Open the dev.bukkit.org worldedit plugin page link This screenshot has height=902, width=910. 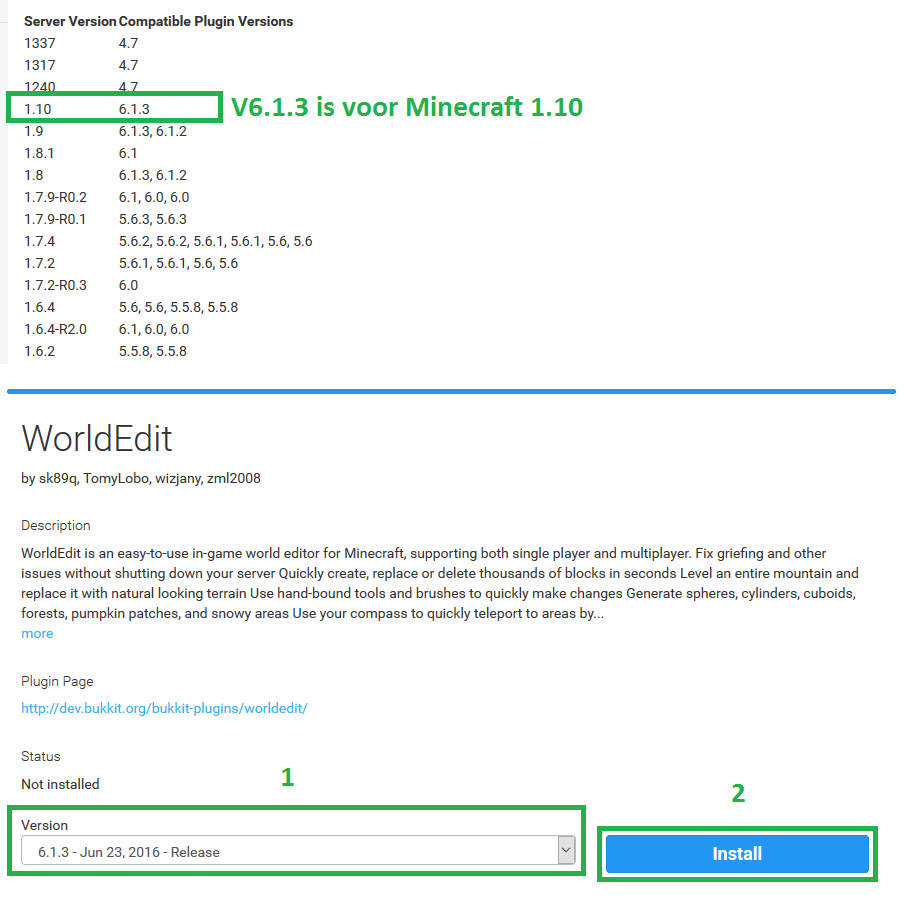164,708
